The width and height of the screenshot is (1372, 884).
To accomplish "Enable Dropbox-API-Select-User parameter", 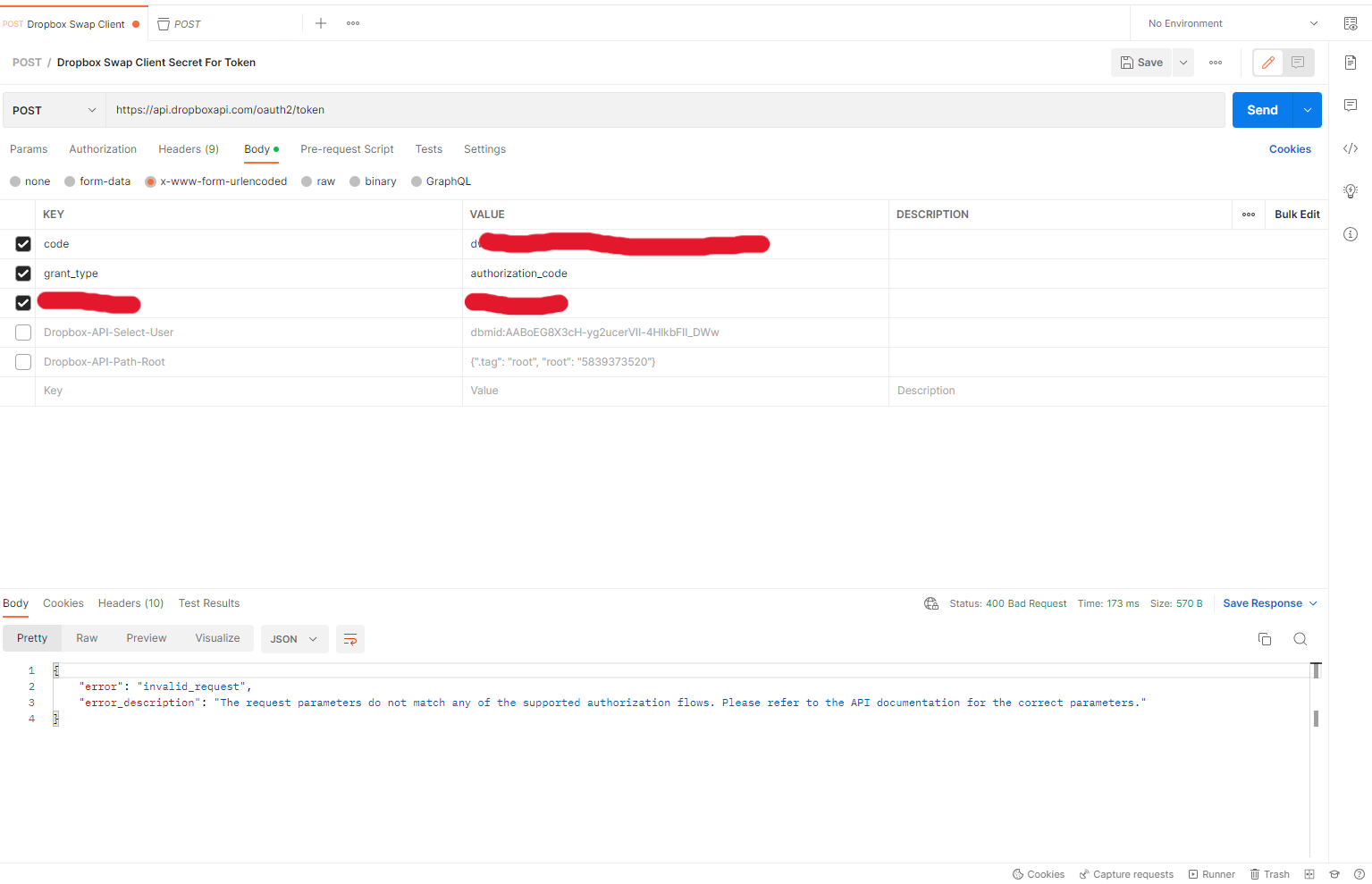I will click(23, 333).
